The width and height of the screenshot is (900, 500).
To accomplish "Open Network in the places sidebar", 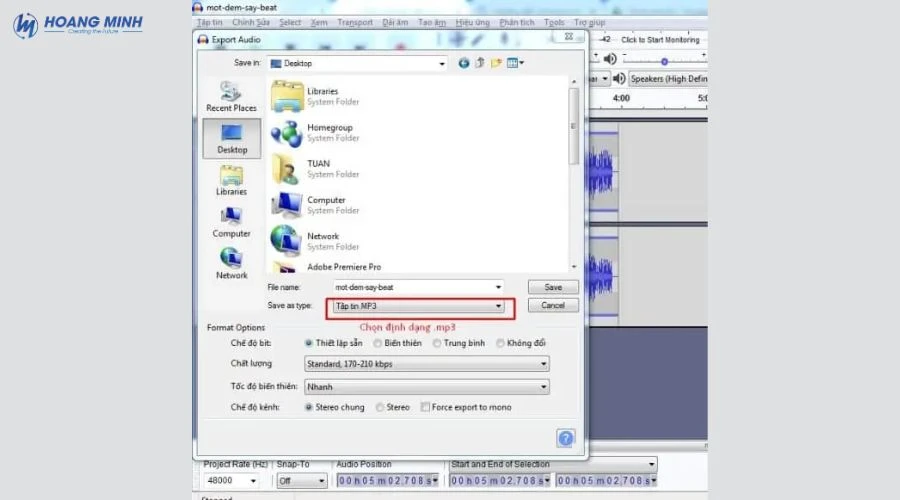I will pyautogui.click(x=231, y=264).
